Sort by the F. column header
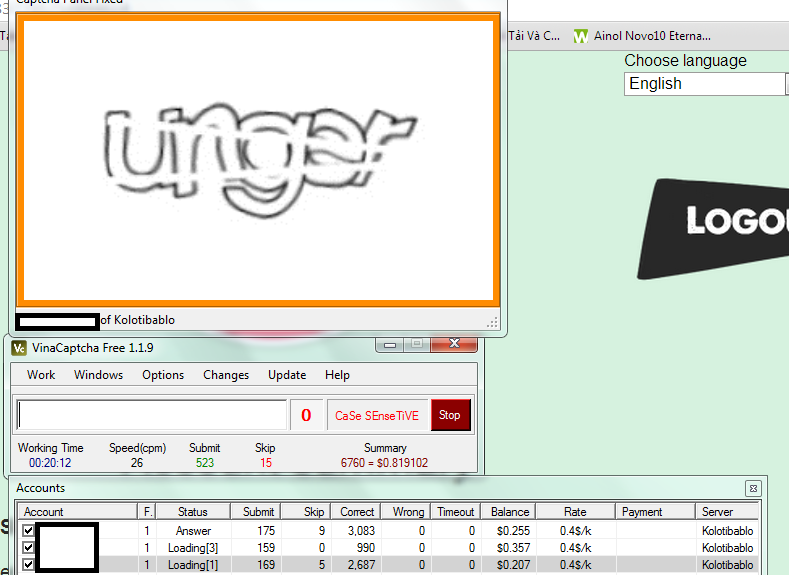Viewport: 789px width, 575px height. pyautogui.click(x=147, y=512)
